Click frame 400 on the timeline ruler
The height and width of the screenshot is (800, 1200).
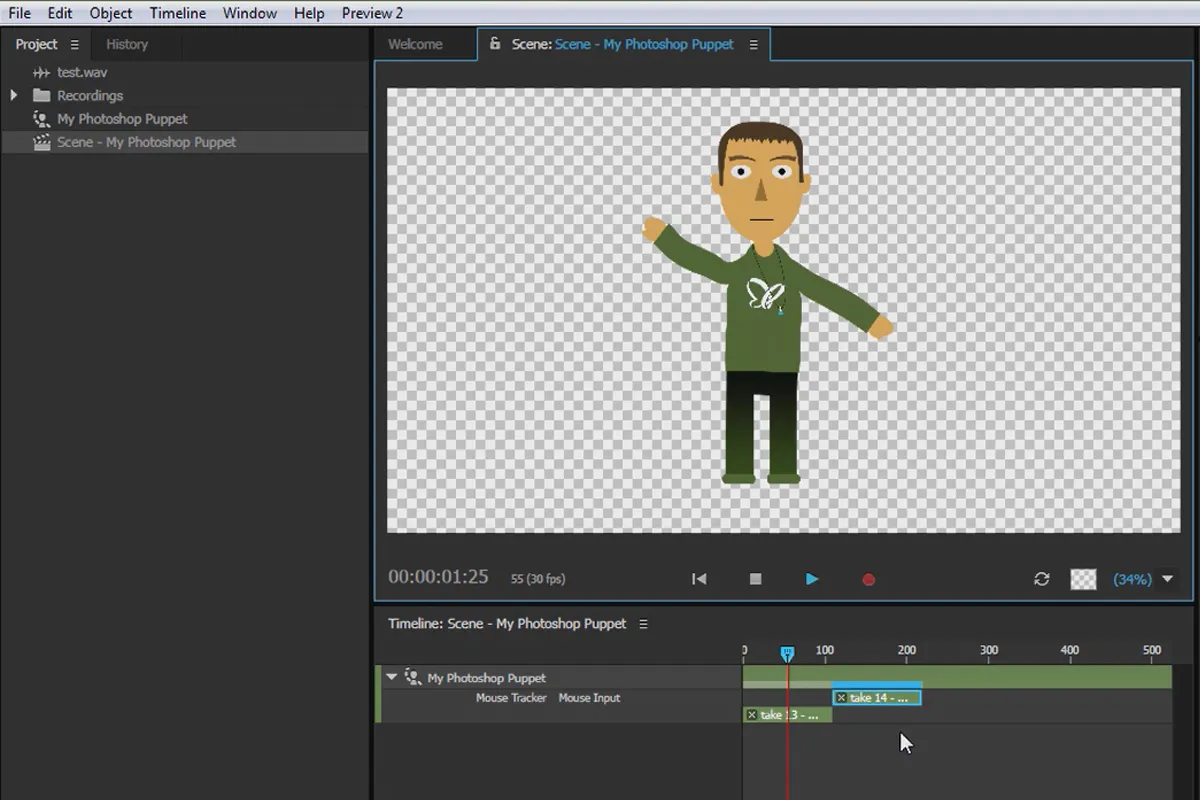coord(1070,650)
